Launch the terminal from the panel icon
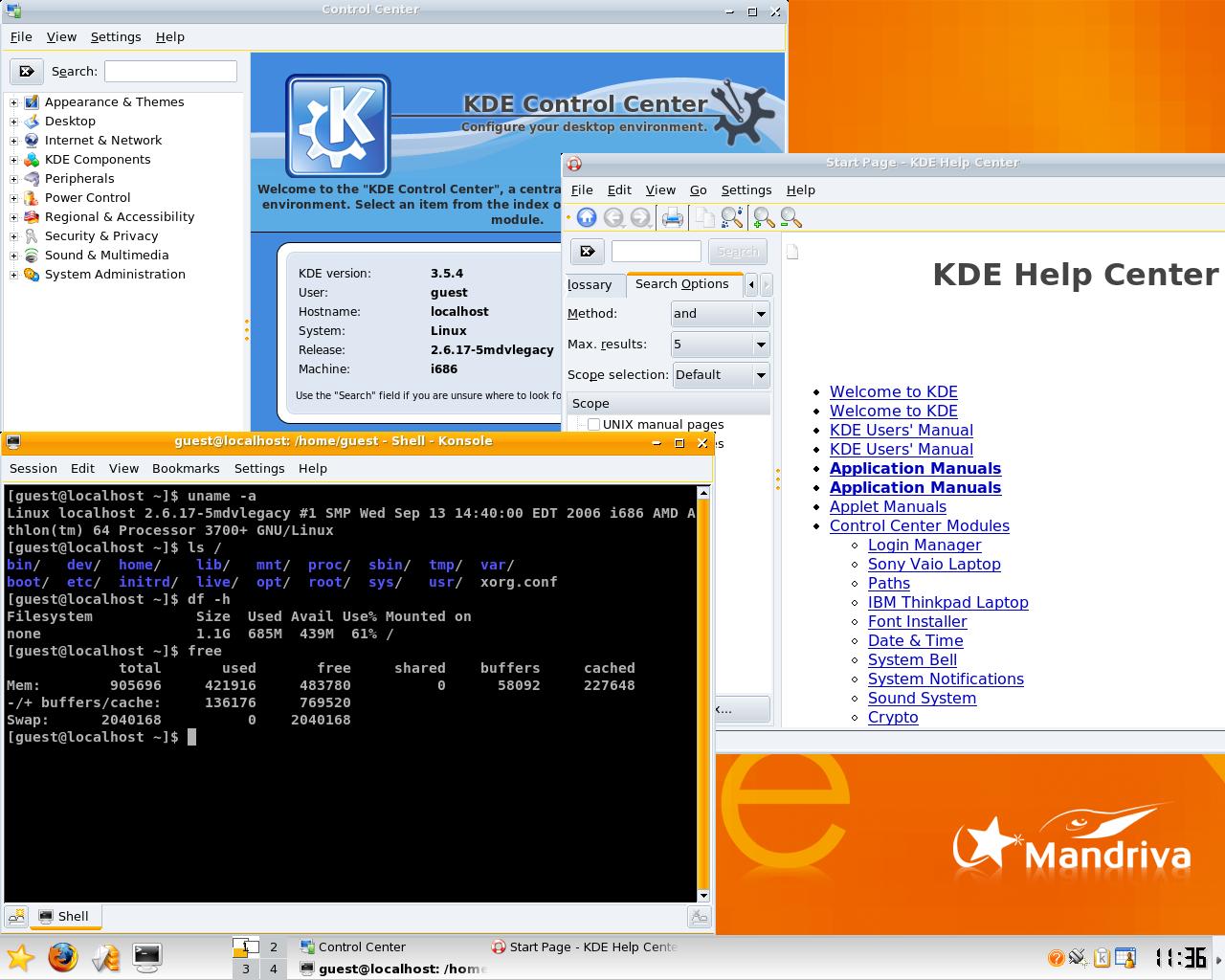1225x980 pixels. pos(147,957)
